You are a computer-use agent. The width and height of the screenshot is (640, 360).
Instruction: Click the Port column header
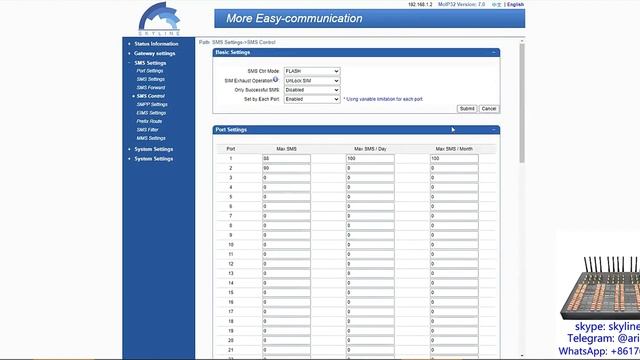pyautogui.click(x=231, y=149)
